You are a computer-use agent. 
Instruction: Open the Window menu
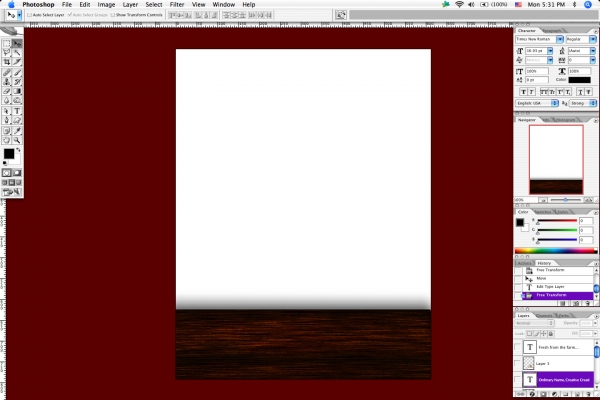pos(223,5)
